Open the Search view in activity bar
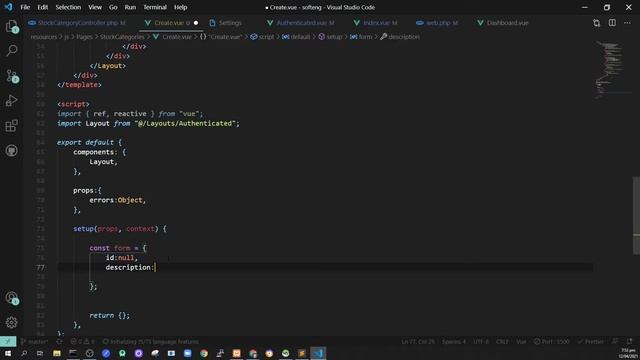 (11, 51)
